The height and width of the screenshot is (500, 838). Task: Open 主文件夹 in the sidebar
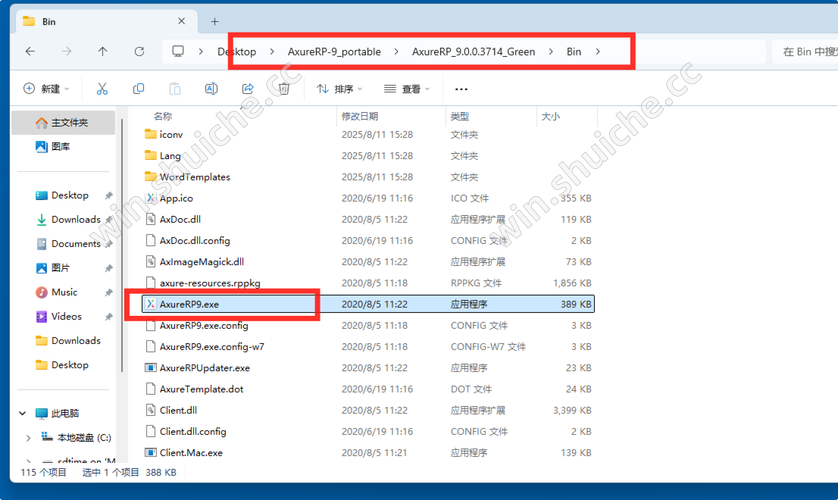pyautogui.click(x=63, y=123)
